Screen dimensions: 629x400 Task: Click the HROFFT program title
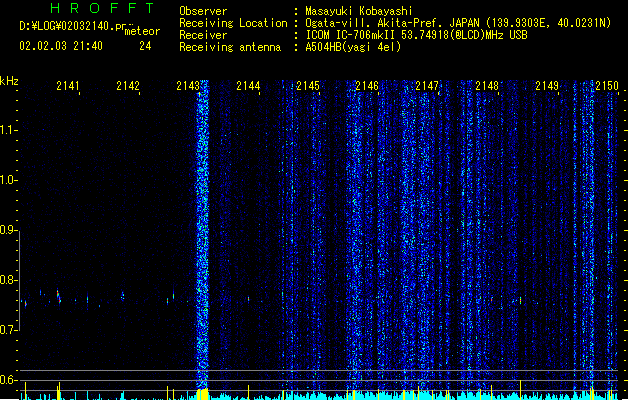[103, 8]
